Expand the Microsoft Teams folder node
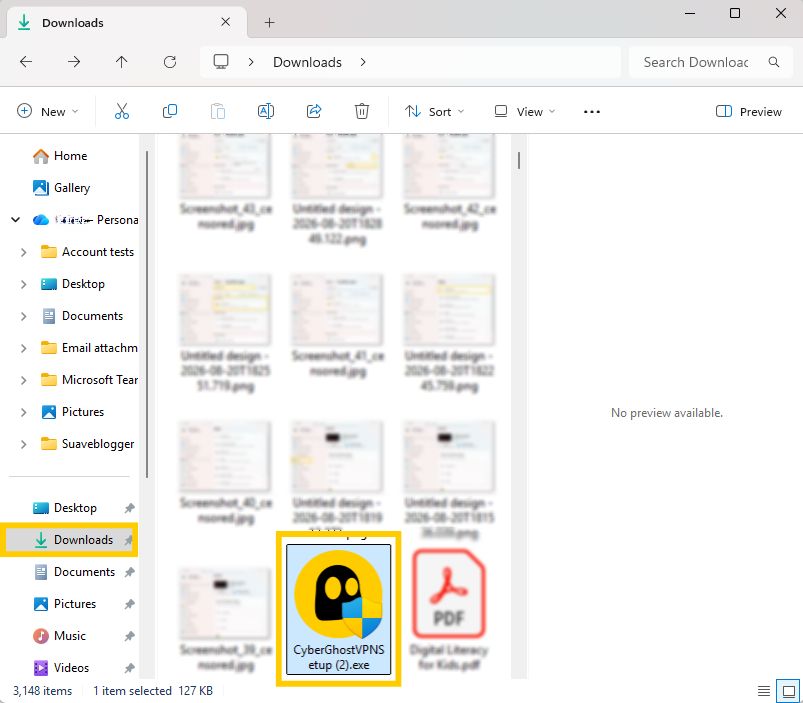This screenshot has width=803, height=703. [24, 380]
